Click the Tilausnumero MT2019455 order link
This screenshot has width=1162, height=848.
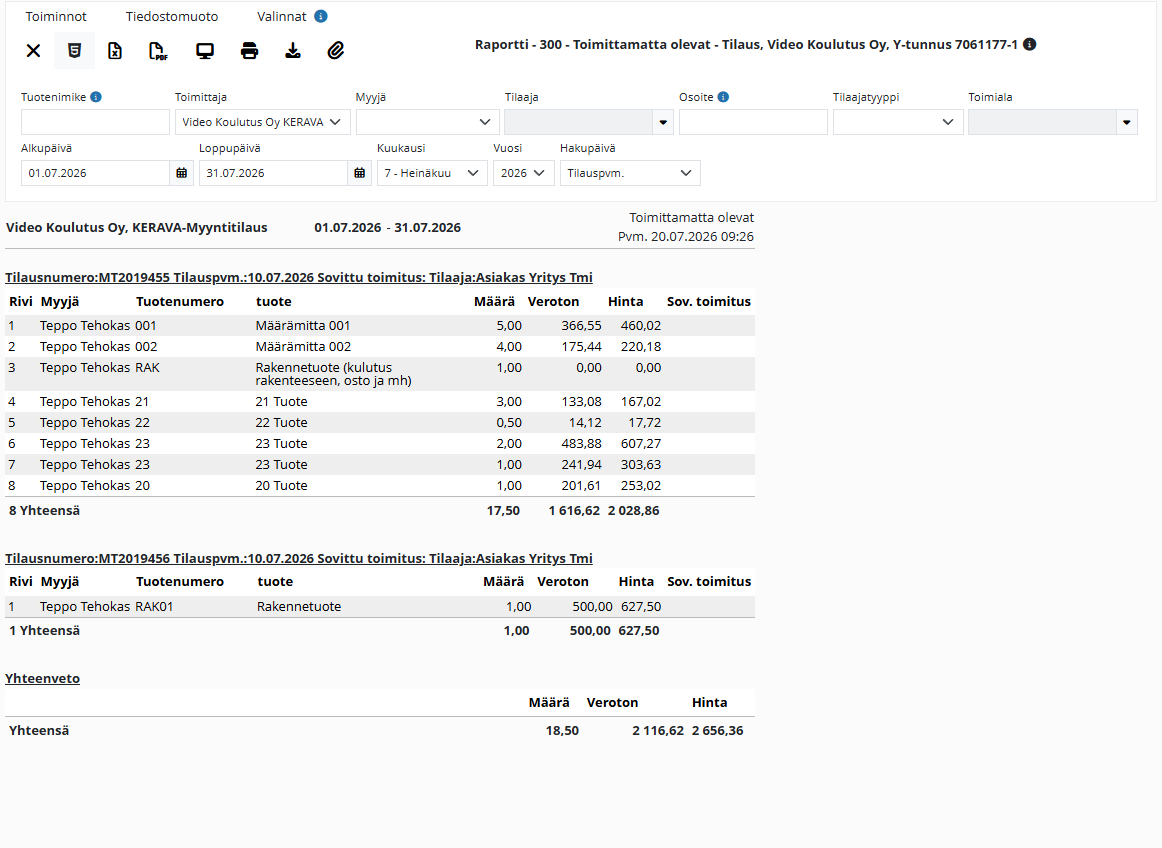(x=299, y=277)
